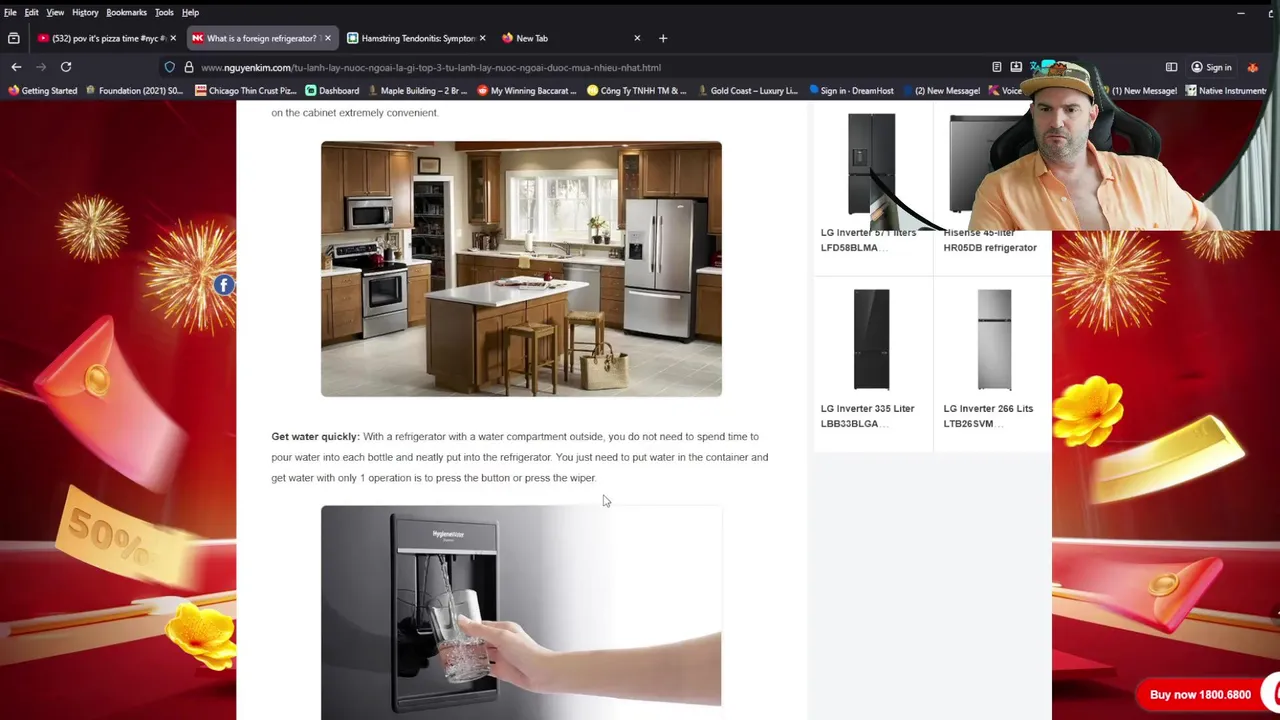
Task: Toggle reader view icon in address bar
Action: click(x=996, y=67)
